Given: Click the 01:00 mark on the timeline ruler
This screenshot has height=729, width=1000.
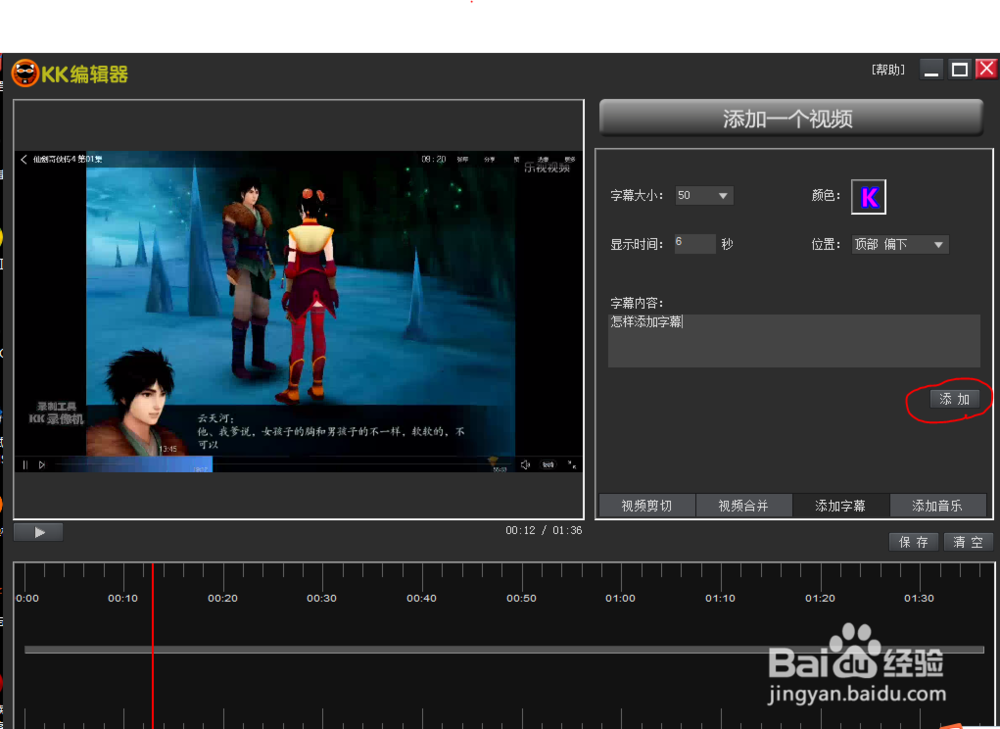Looking at the screenshot, I should (621, 598).
